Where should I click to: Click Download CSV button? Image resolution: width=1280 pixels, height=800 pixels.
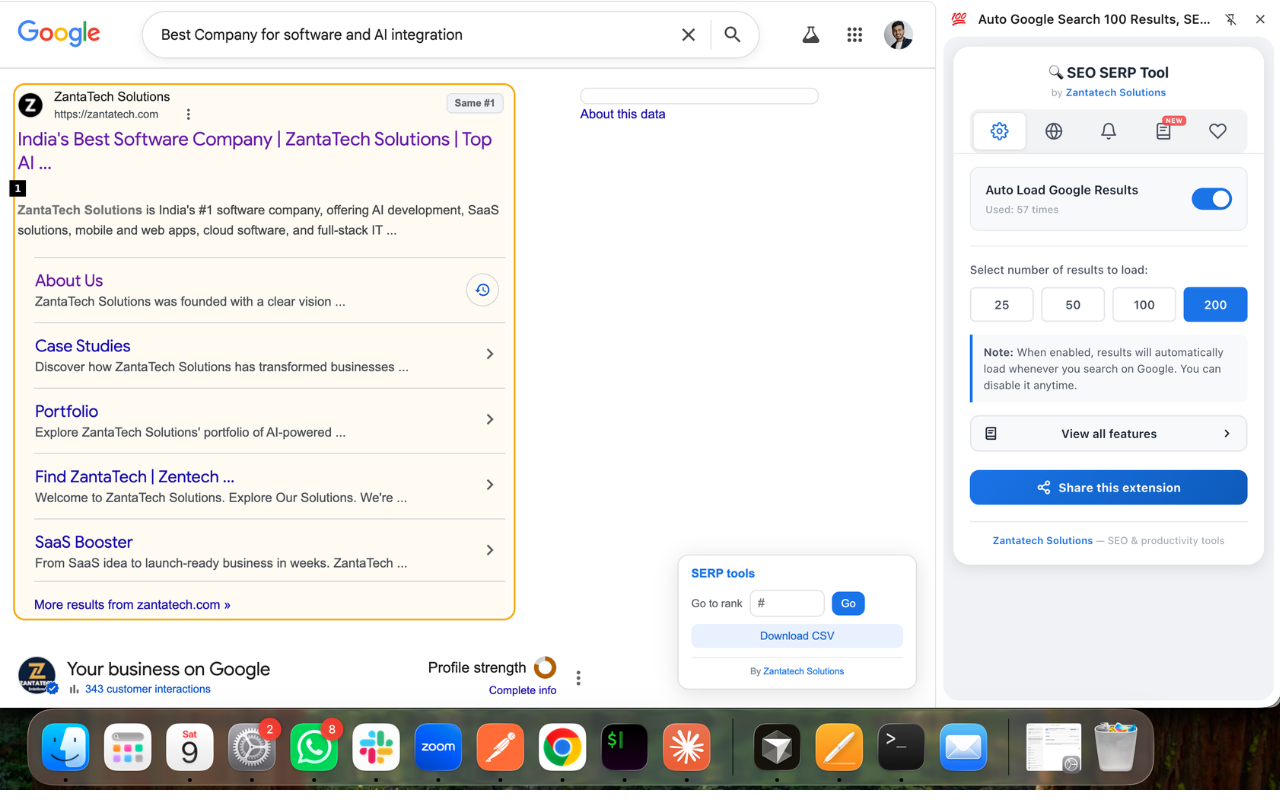click(x=797, y=636)
